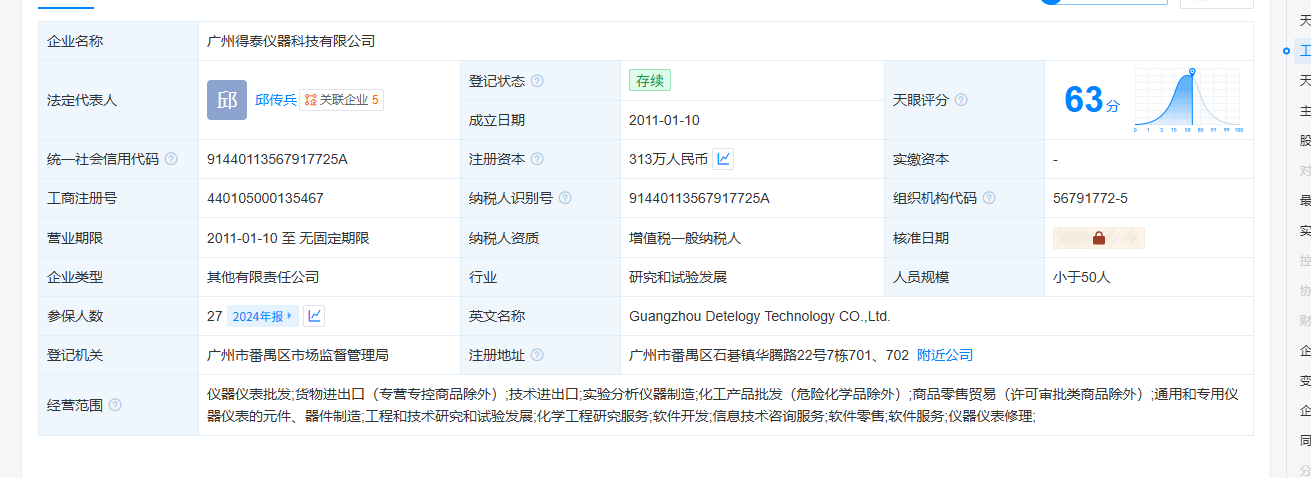Click taxpayer number 91440113567917725A beside 纳税人识别号

699,198
